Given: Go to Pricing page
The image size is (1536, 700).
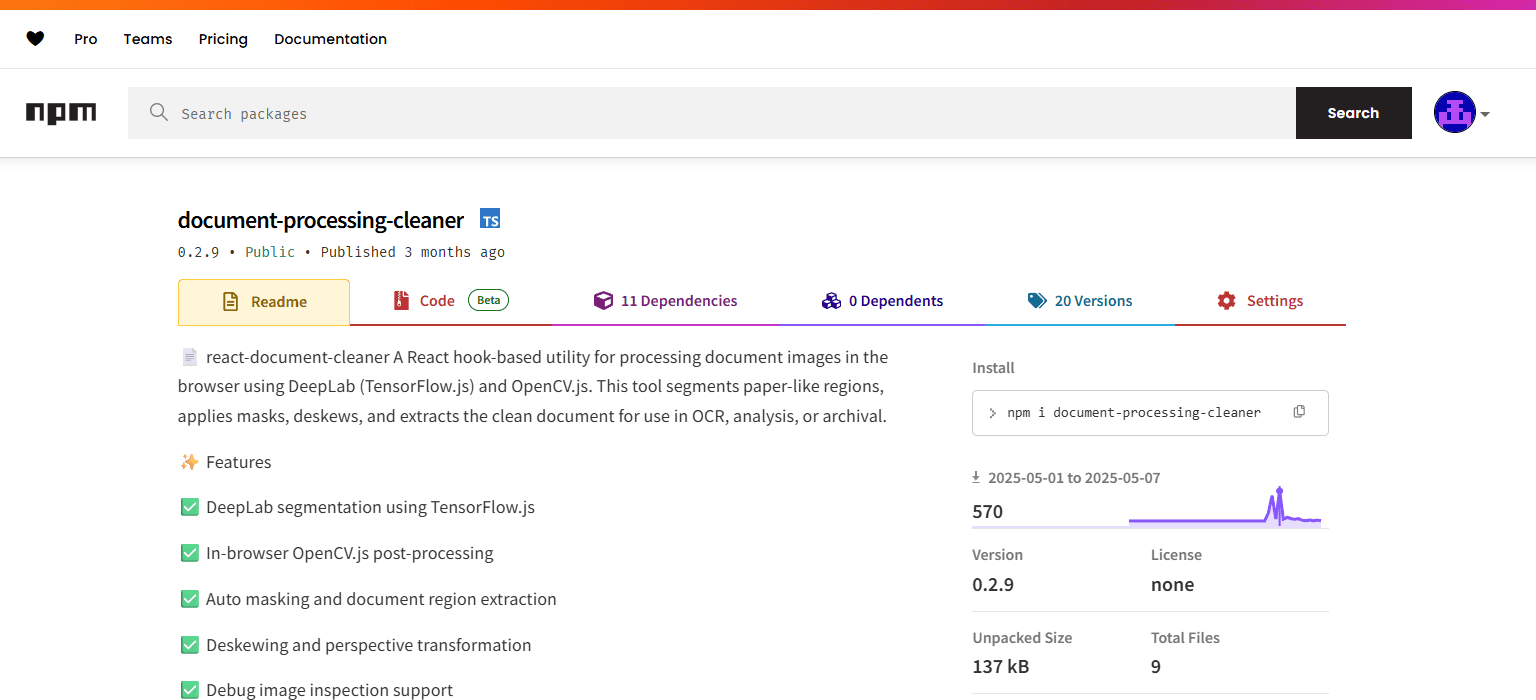Looking at the screenshot, I should pyautogui.click(x=223, y=39).
